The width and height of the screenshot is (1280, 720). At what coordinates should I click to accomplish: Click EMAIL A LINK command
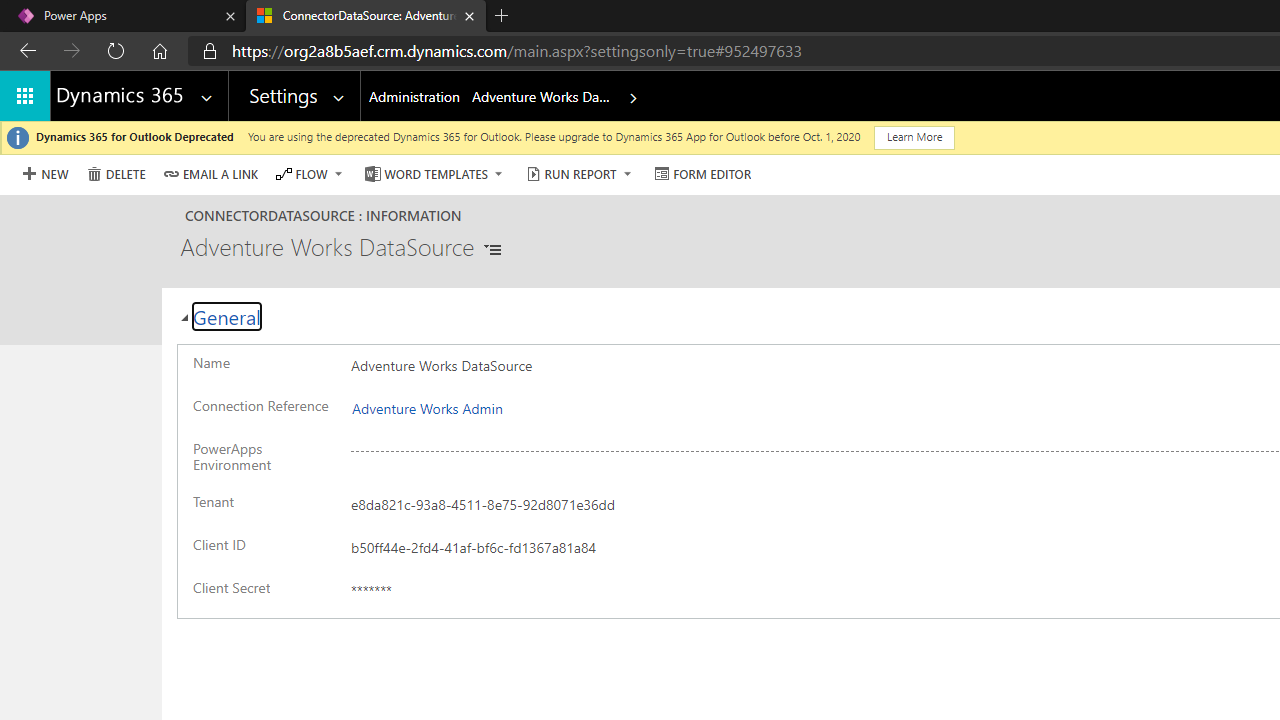(x=211, y=174)
